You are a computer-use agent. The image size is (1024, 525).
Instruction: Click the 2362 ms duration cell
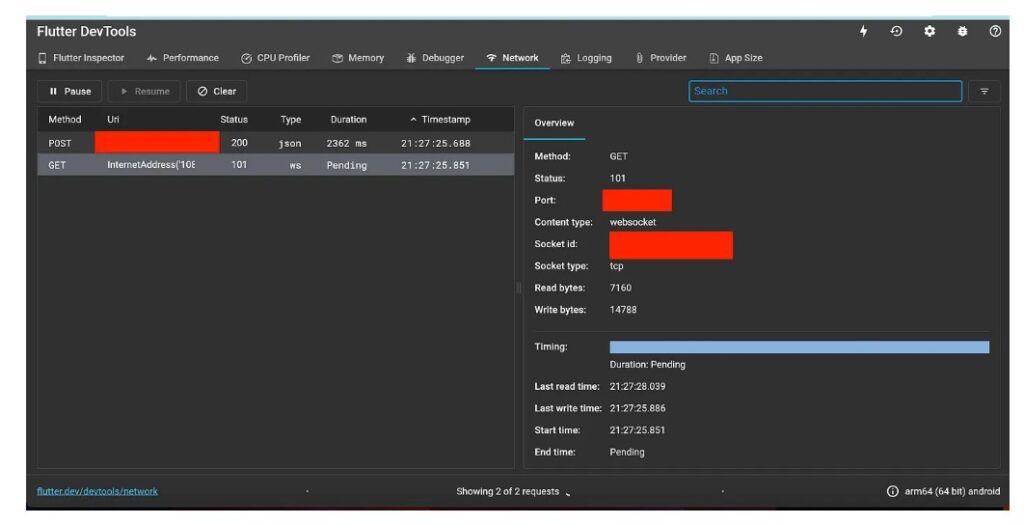[x=347, y=144]
